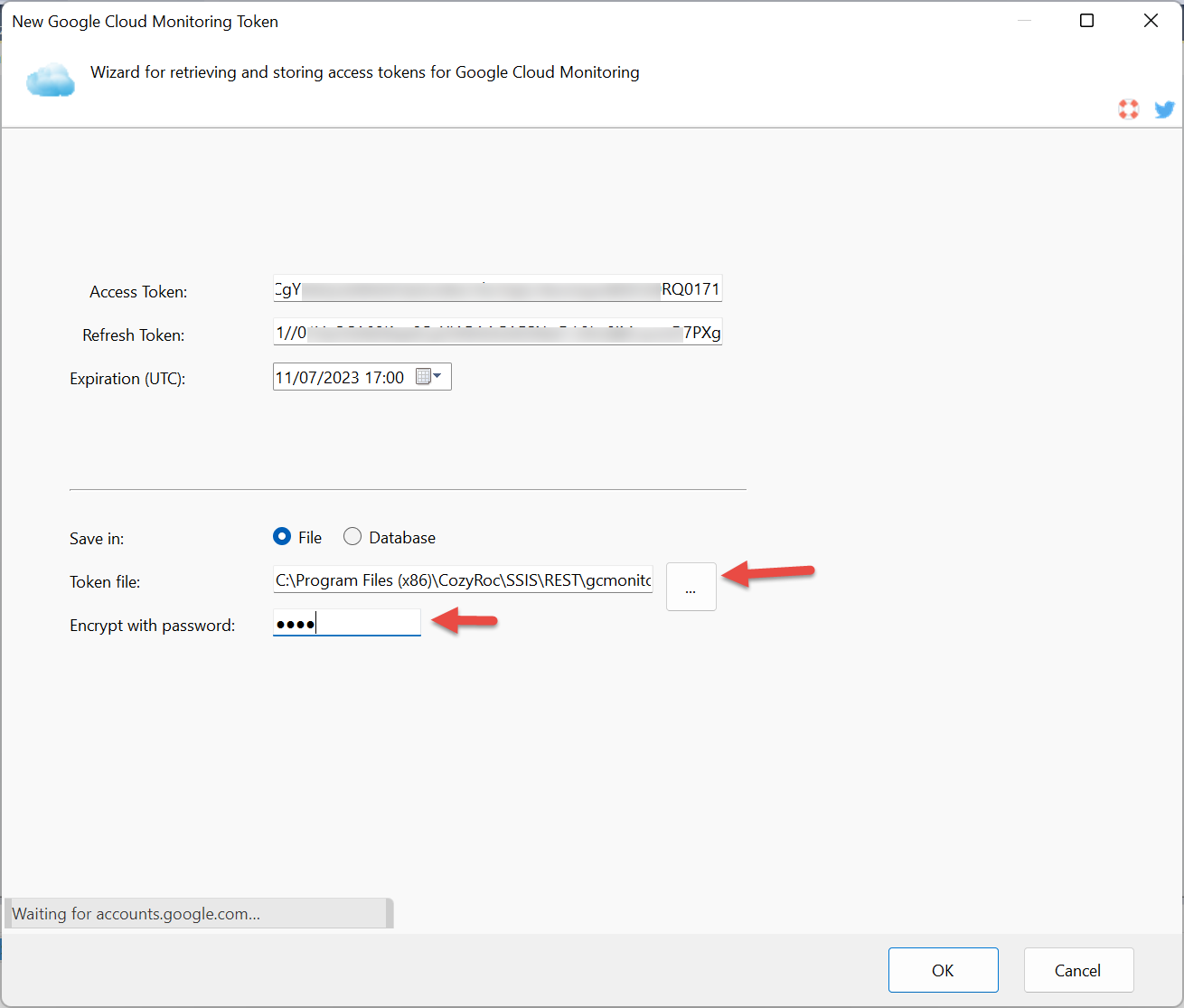Click the wizard description heading text

coord(365,72)
